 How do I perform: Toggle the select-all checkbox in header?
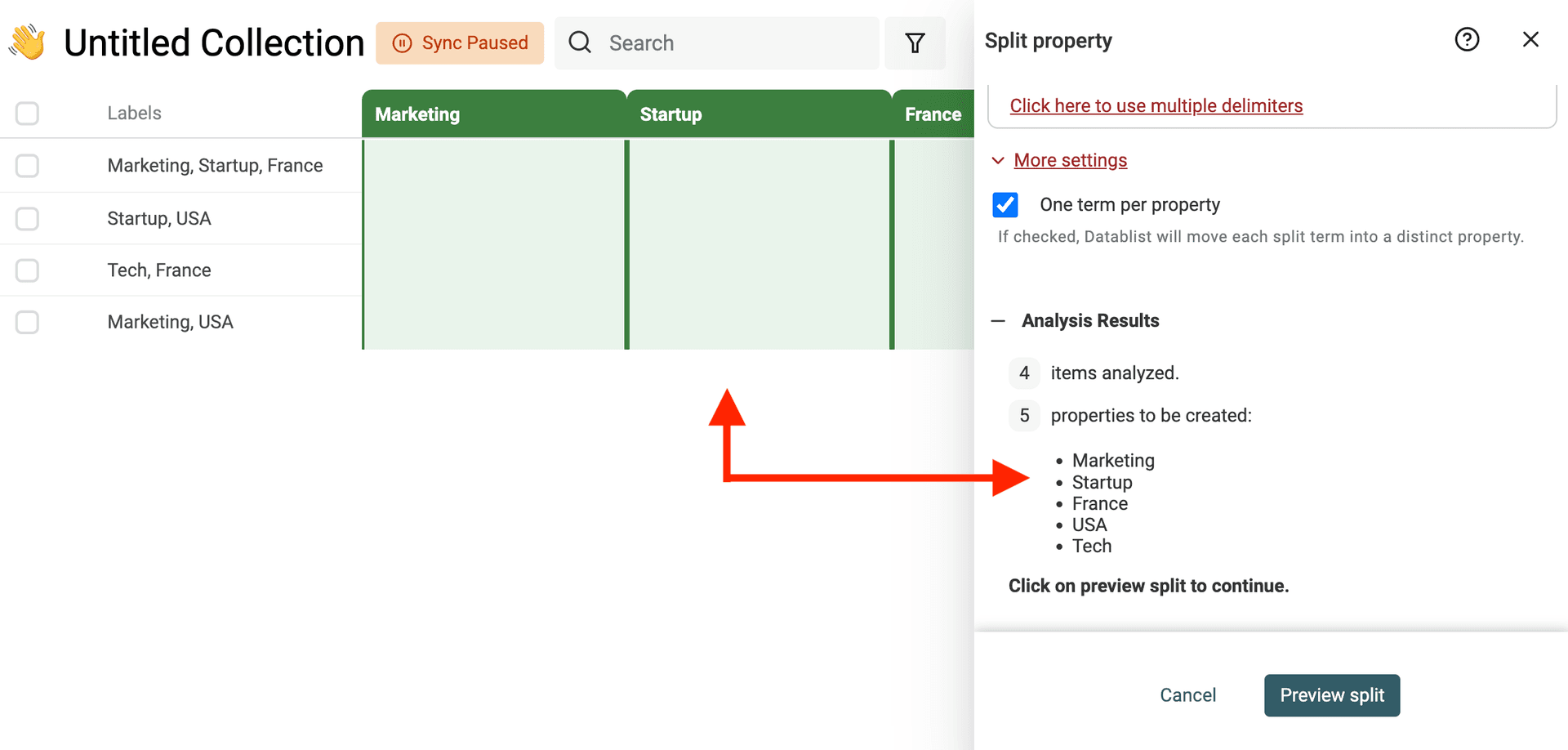[x=28, y=114]
